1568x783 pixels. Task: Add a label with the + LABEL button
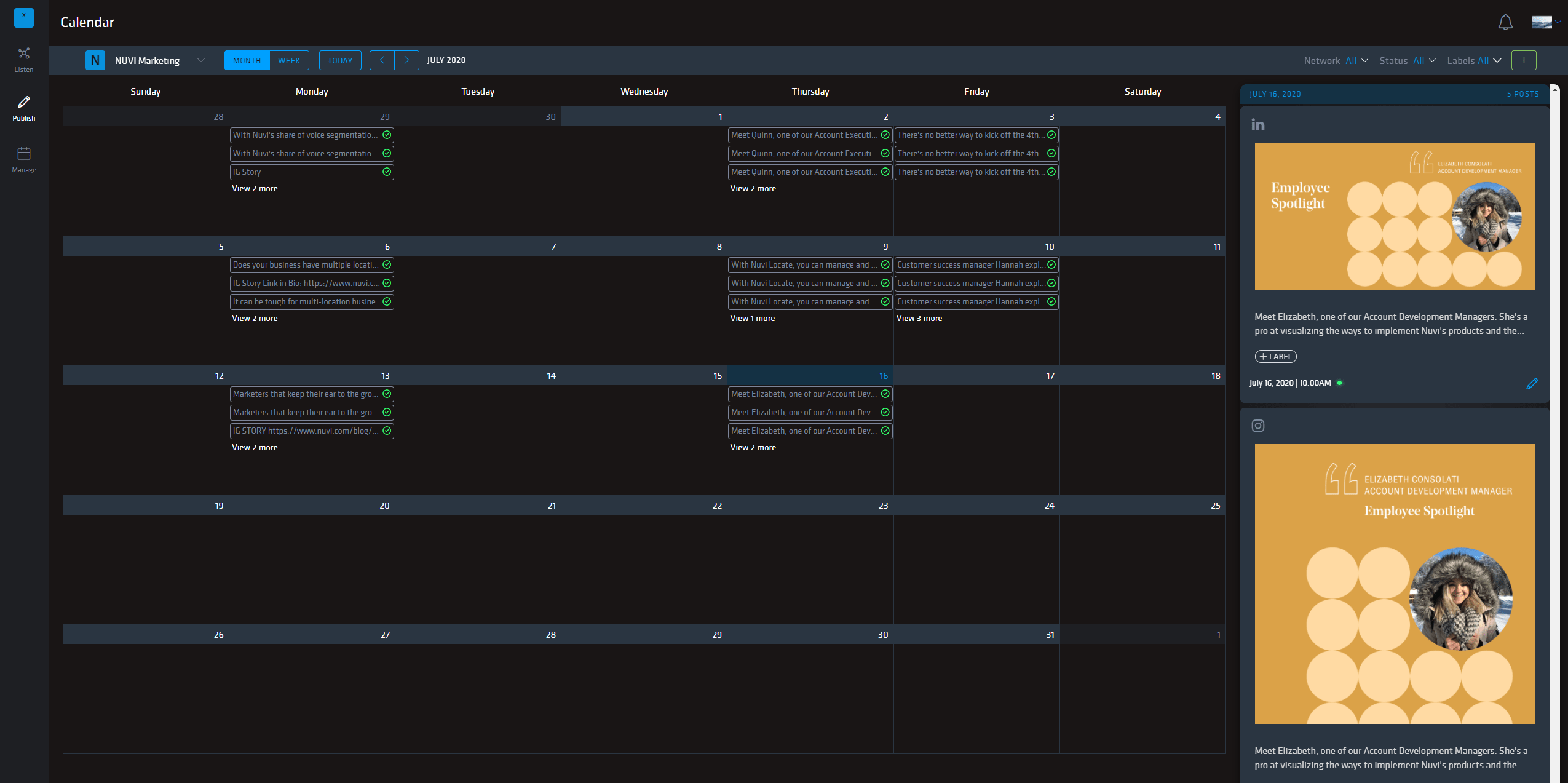point(1275,357)
